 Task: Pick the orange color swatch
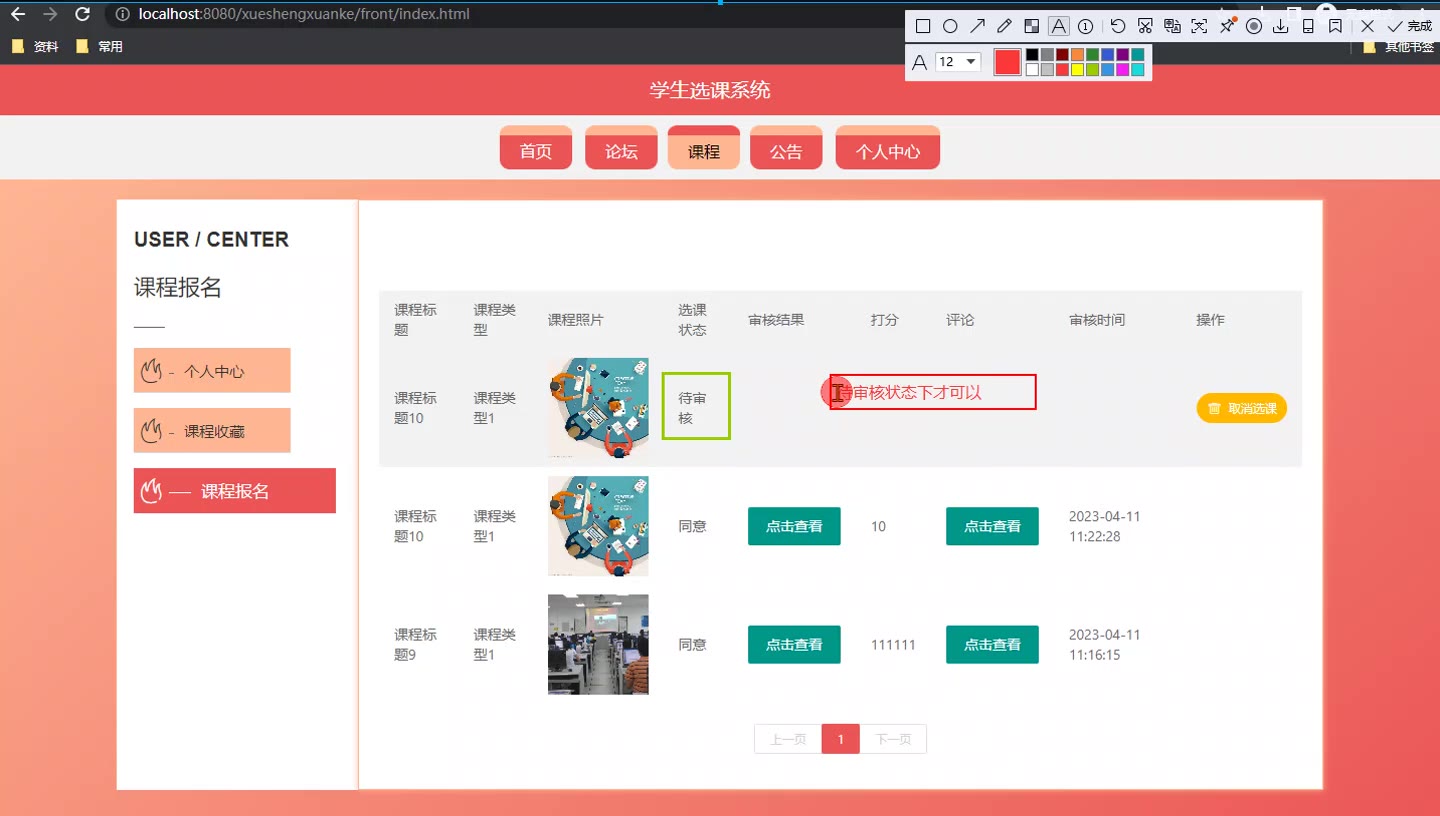[1077, 55]
